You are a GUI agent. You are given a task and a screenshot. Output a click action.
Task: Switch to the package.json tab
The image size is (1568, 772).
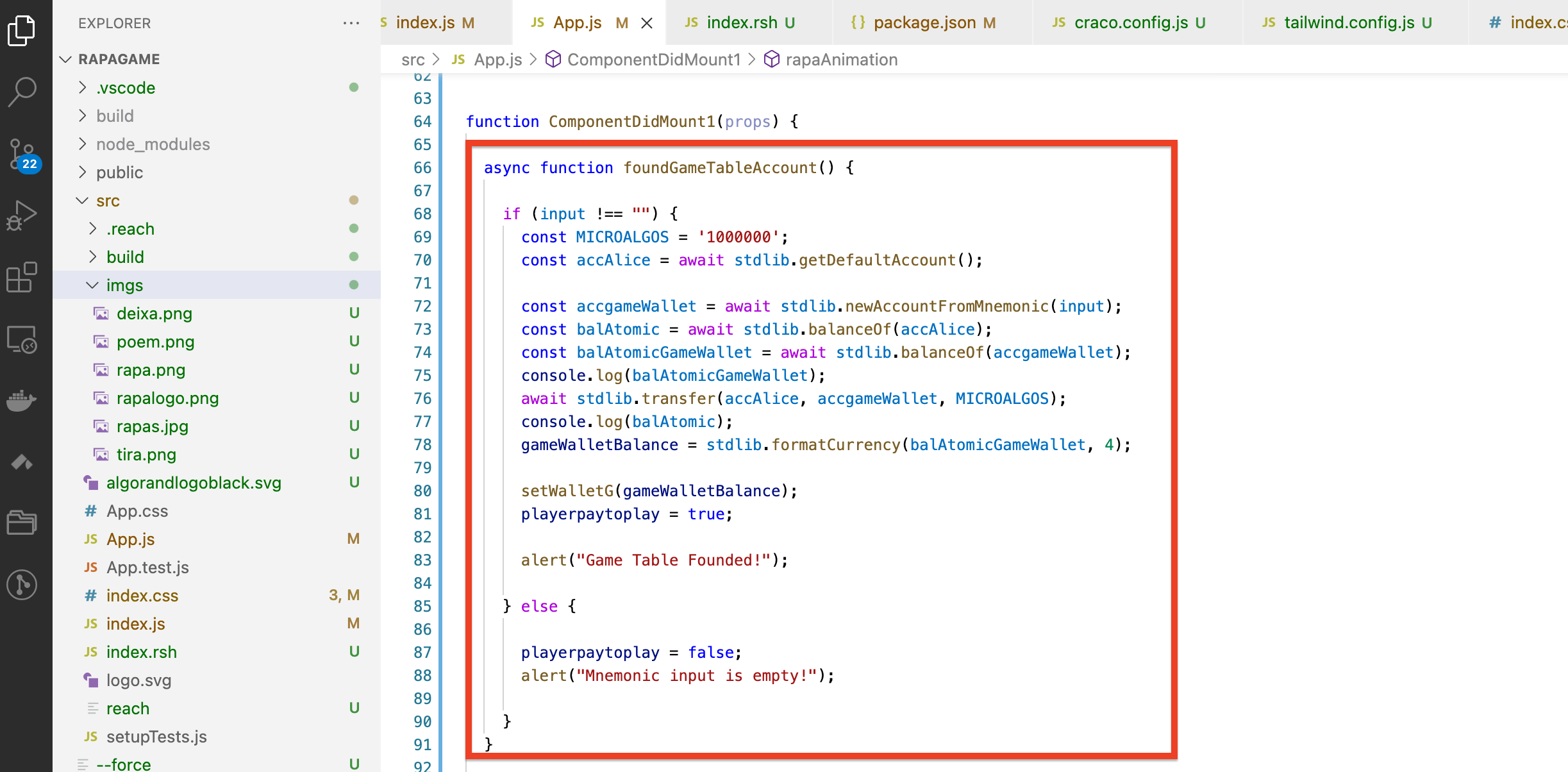tap(924, 23)
